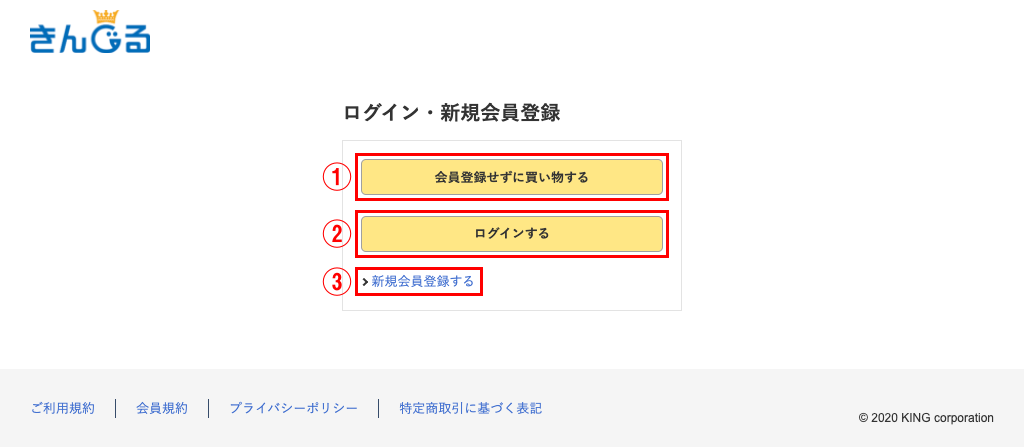Click the divider between ご利用規約 and 会員規約
Viewport: 1024px width, 447px height.
tap(116, 408)
